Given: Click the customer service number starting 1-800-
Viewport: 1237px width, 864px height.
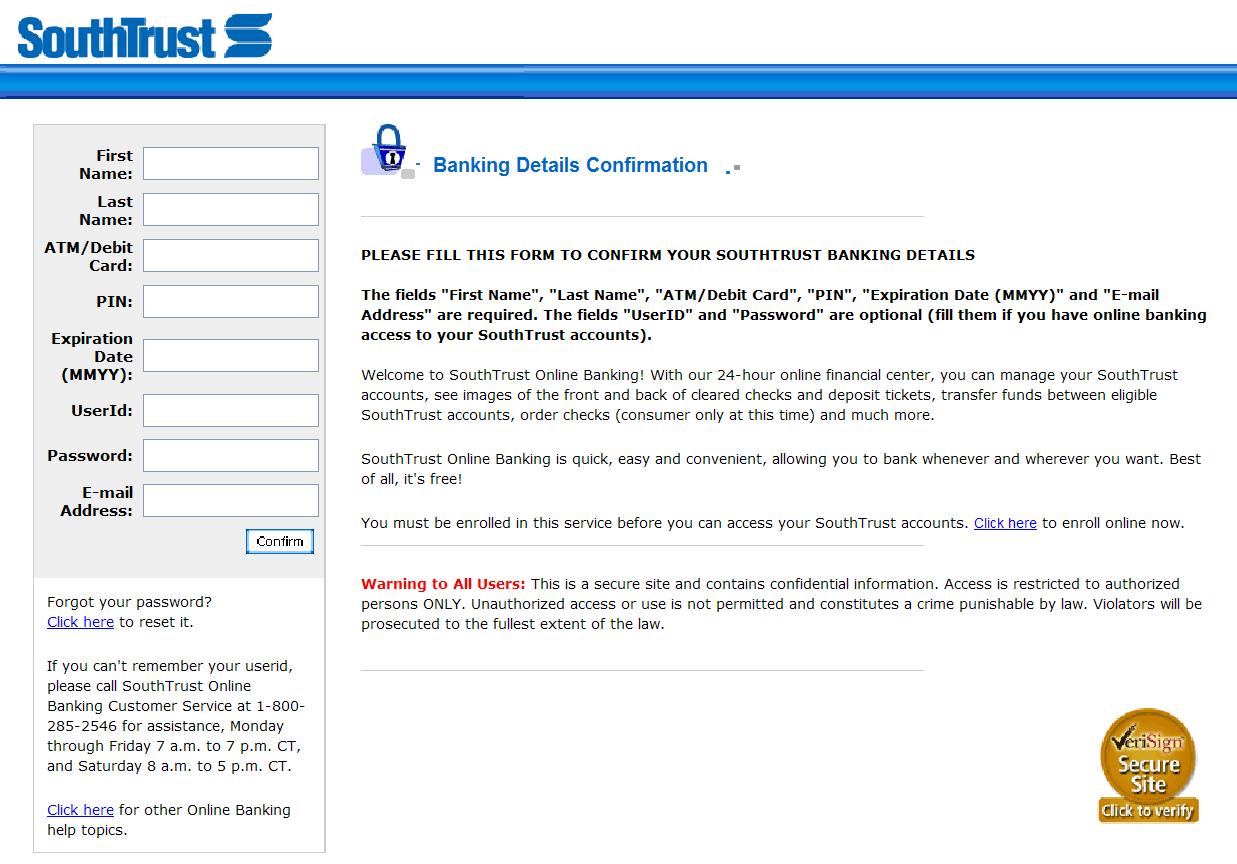Looking at the screenshot, I should (x=176, y=716).
